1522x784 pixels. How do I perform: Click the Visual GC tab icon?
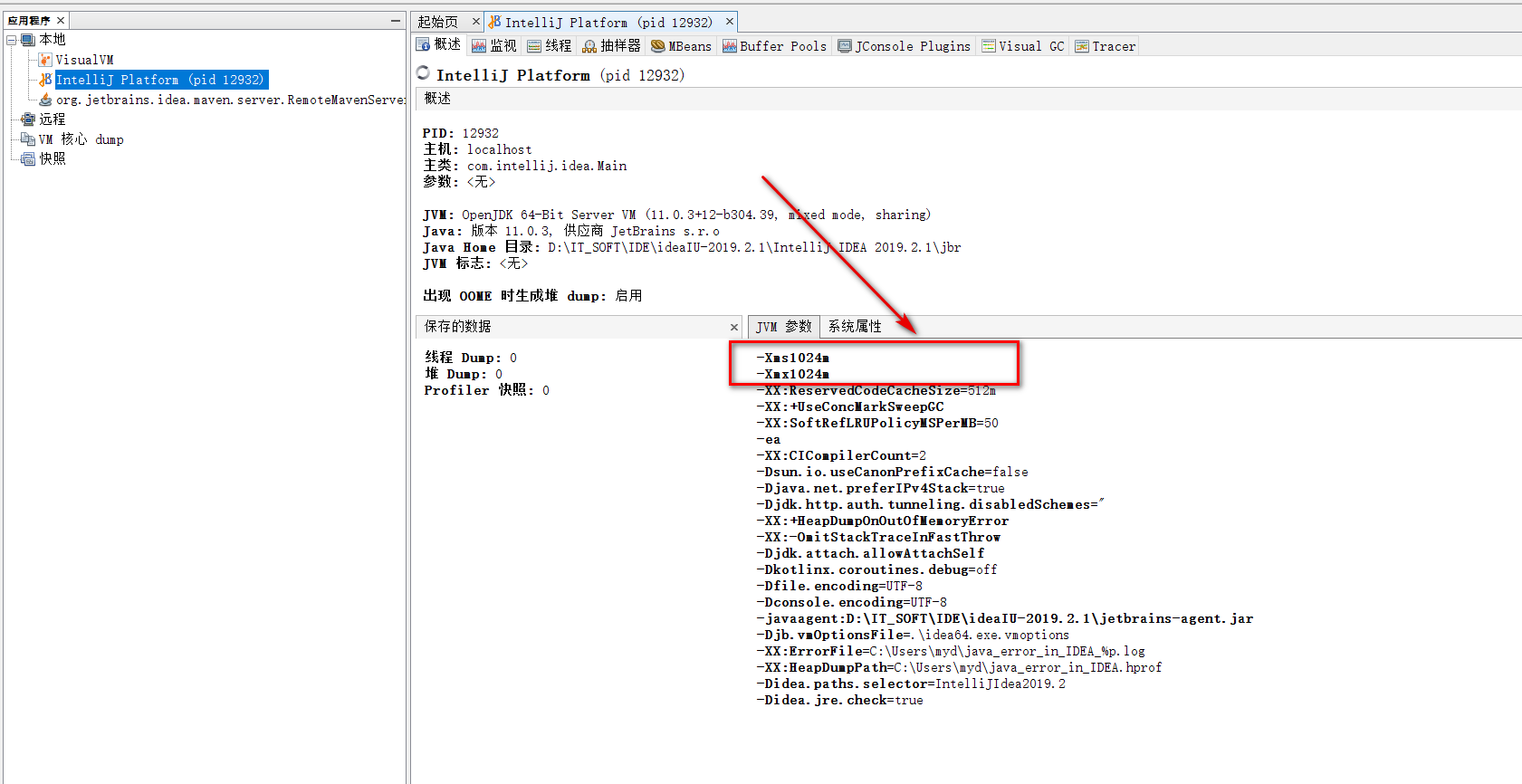click(989, 46)
